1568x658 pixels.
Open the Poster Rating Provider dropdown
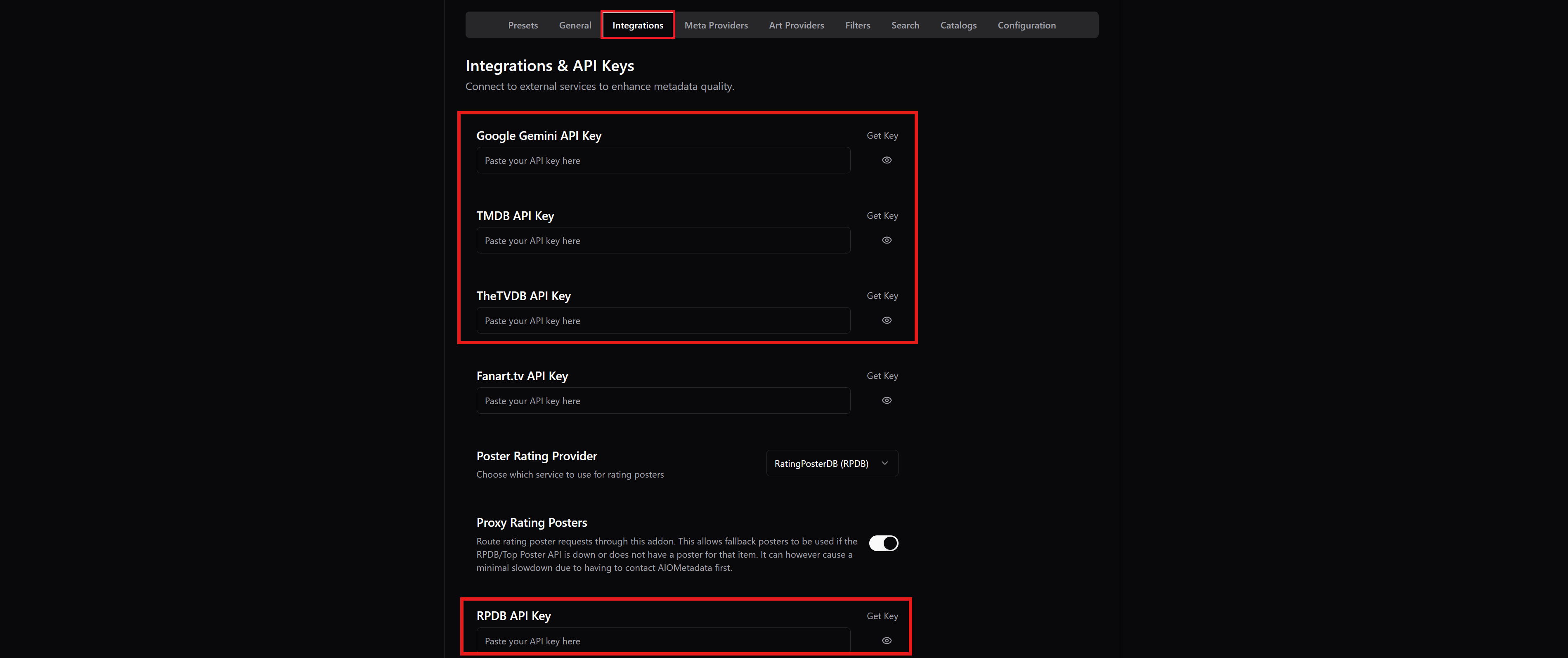[x=832, y=463]
